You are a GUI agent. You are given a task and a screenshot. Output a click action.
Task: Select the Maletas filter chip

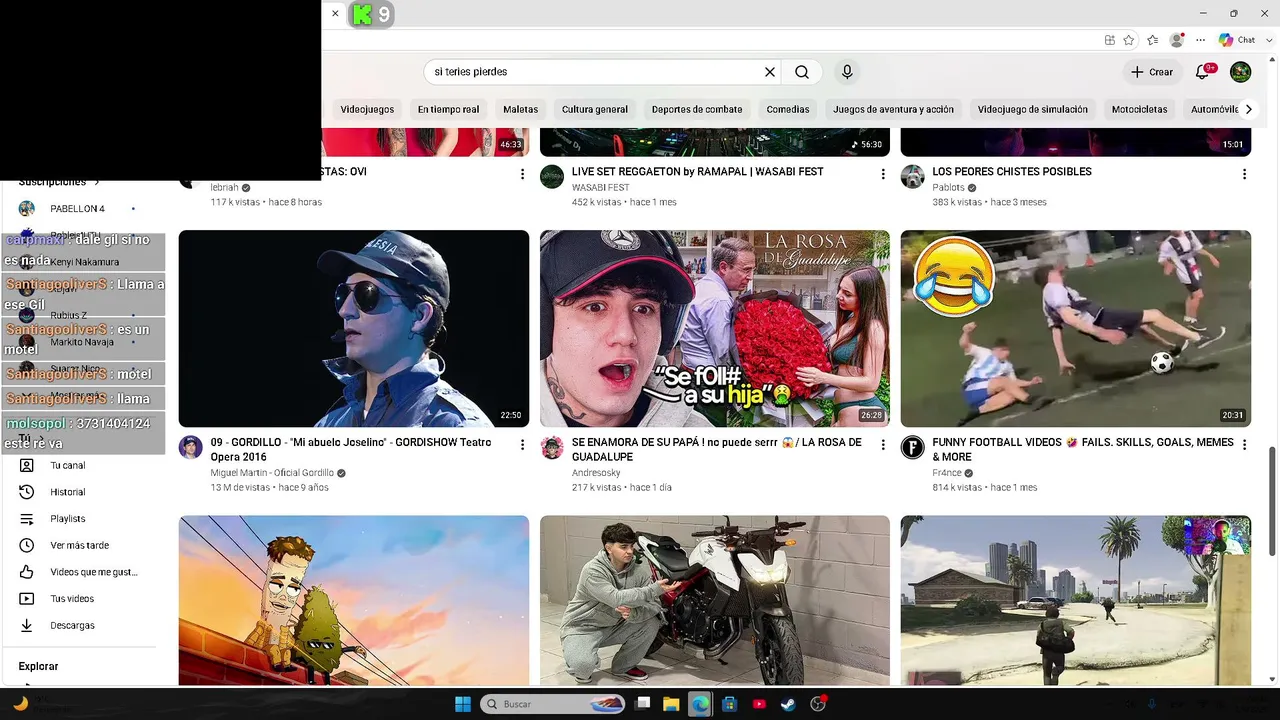(x=520, y=109)
